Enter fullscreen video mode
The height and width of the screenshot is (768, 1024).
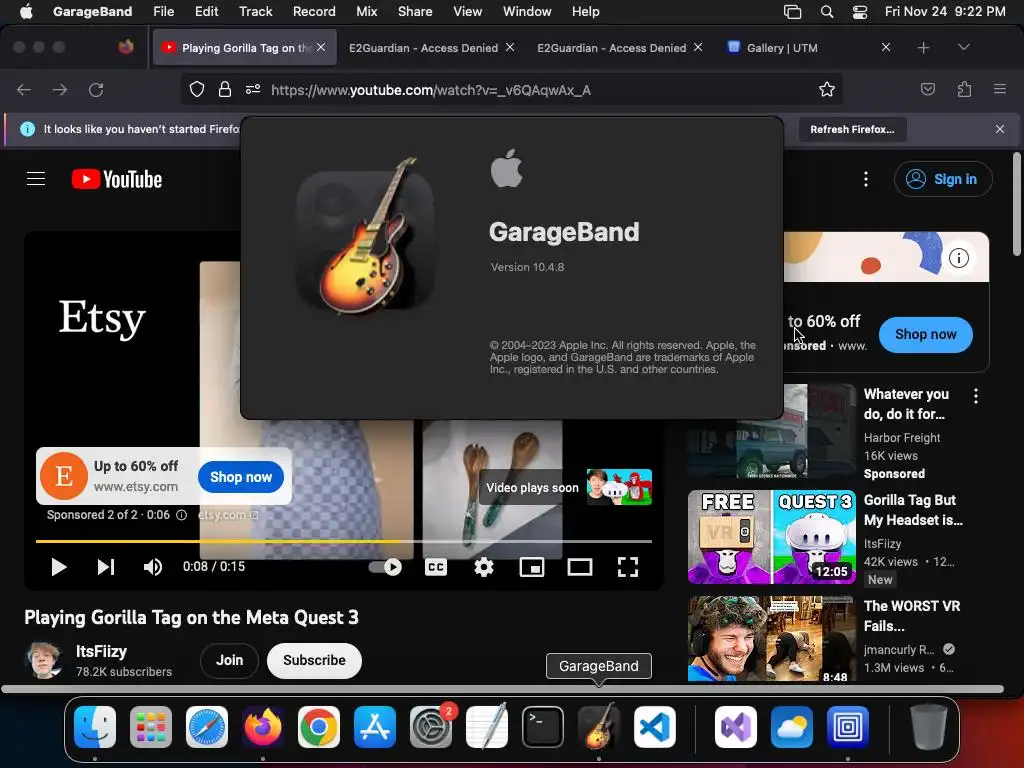[628, 567]
